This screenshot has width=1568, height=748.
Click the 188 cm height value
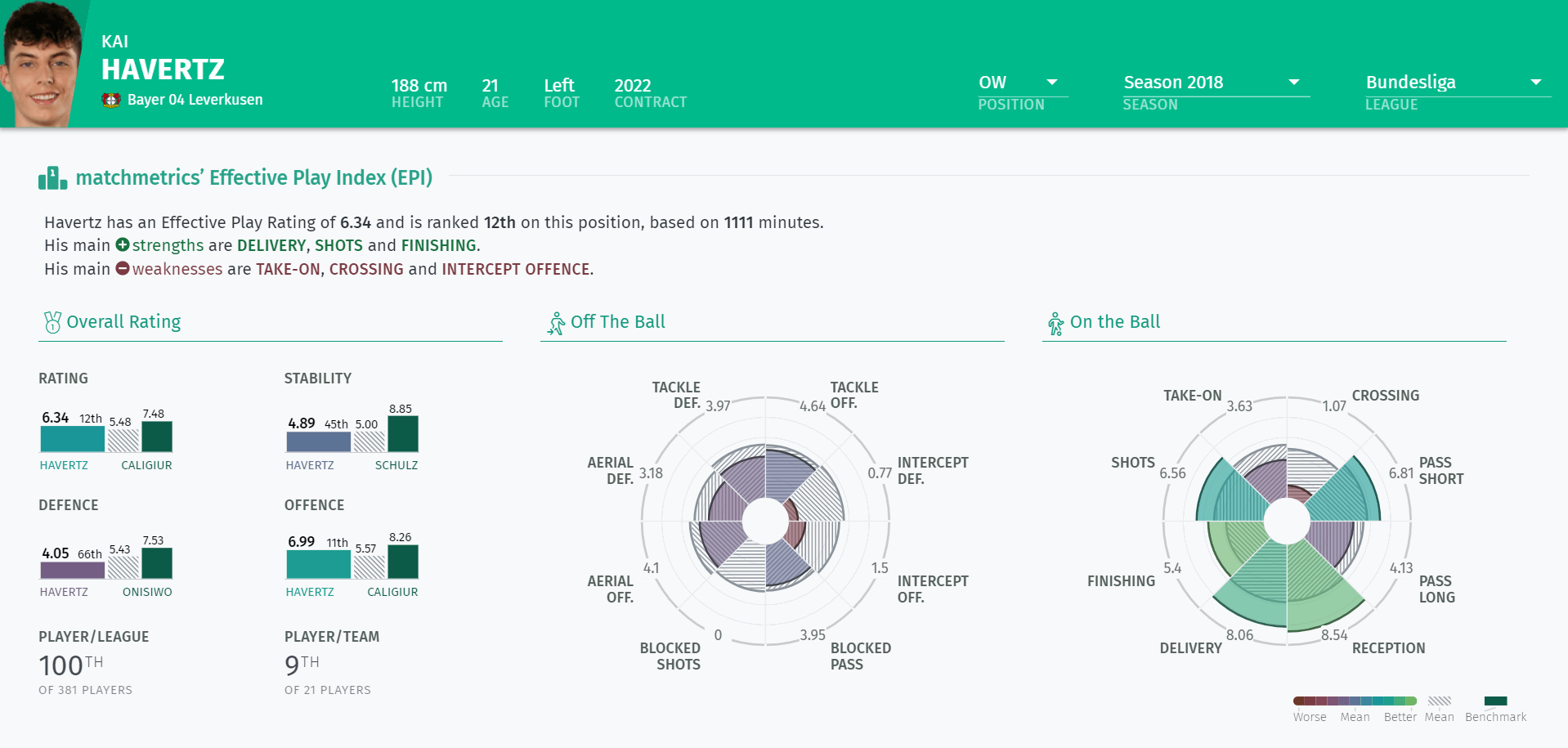tap(419, 86)
